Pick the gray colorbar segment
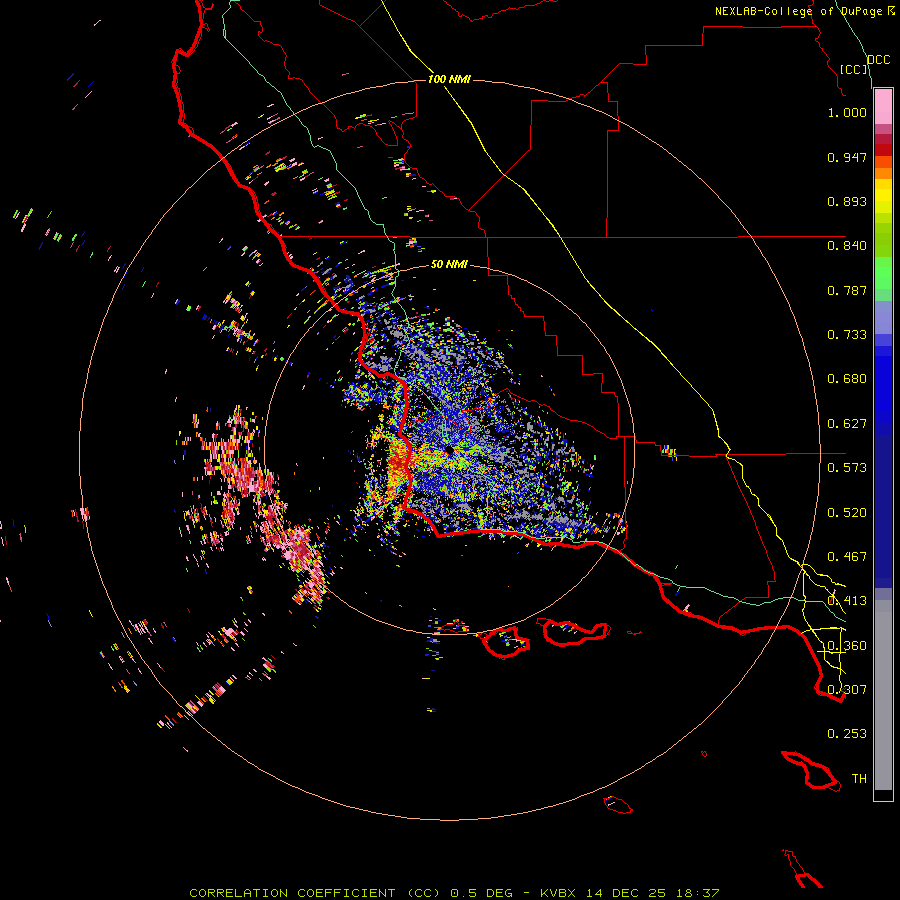Viewport: 900px width, 900px height. click(x=883, y=695)
